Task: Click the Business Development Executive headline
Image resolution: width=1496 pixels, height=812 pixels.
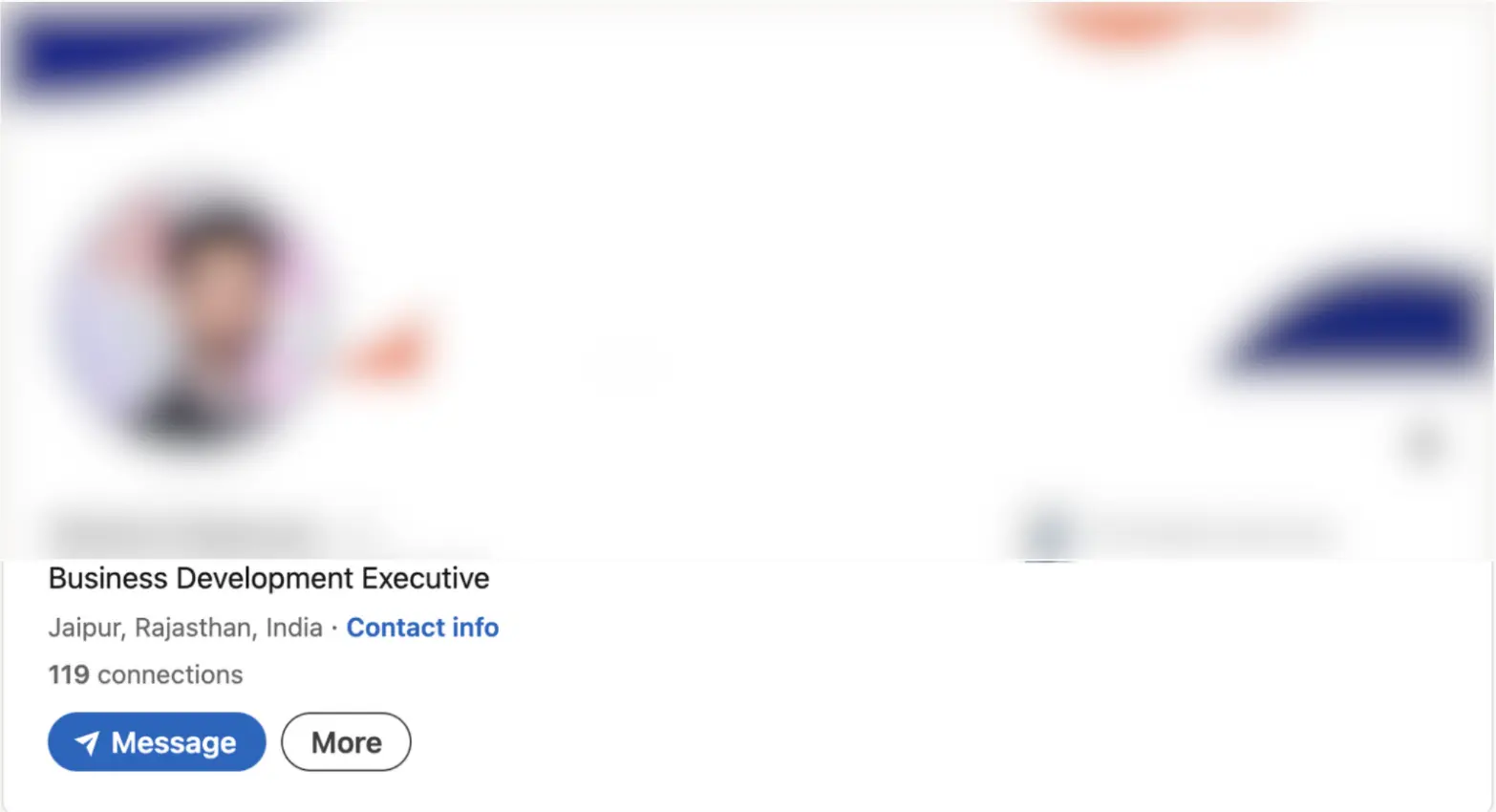Action: click(268, 579)
